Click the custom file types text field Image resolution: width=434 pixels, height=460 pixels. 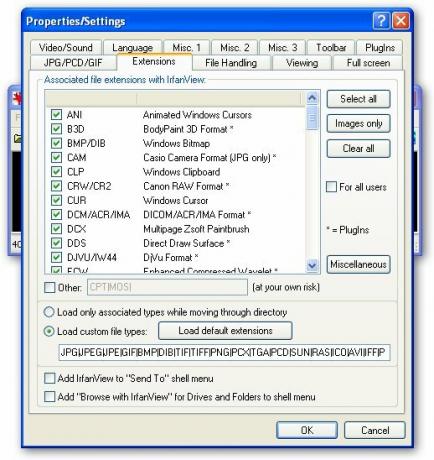tap(224, 353)
